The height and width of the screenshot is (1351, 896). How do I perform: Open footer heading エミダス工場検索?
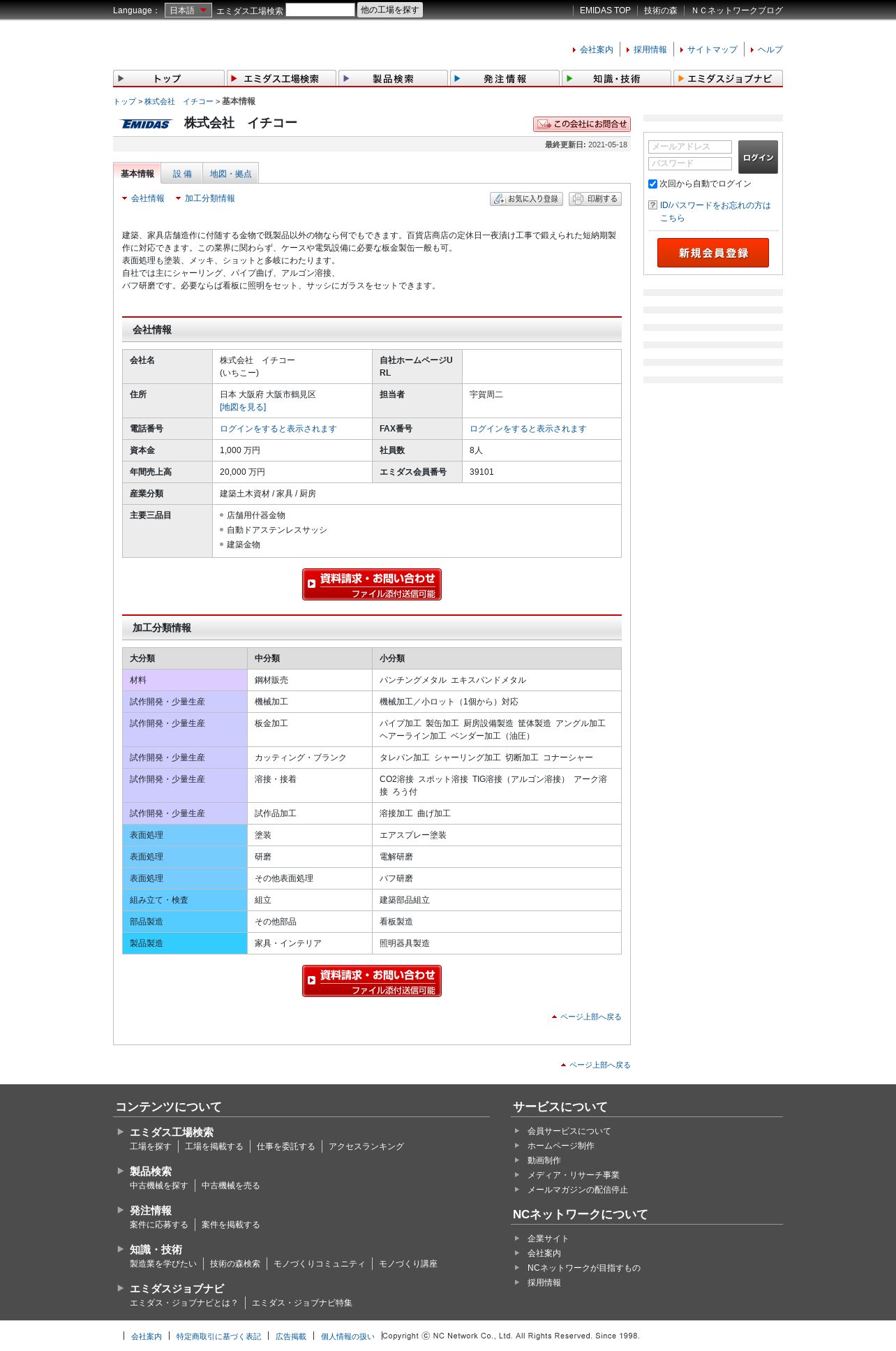click(x=172, y=1132)
